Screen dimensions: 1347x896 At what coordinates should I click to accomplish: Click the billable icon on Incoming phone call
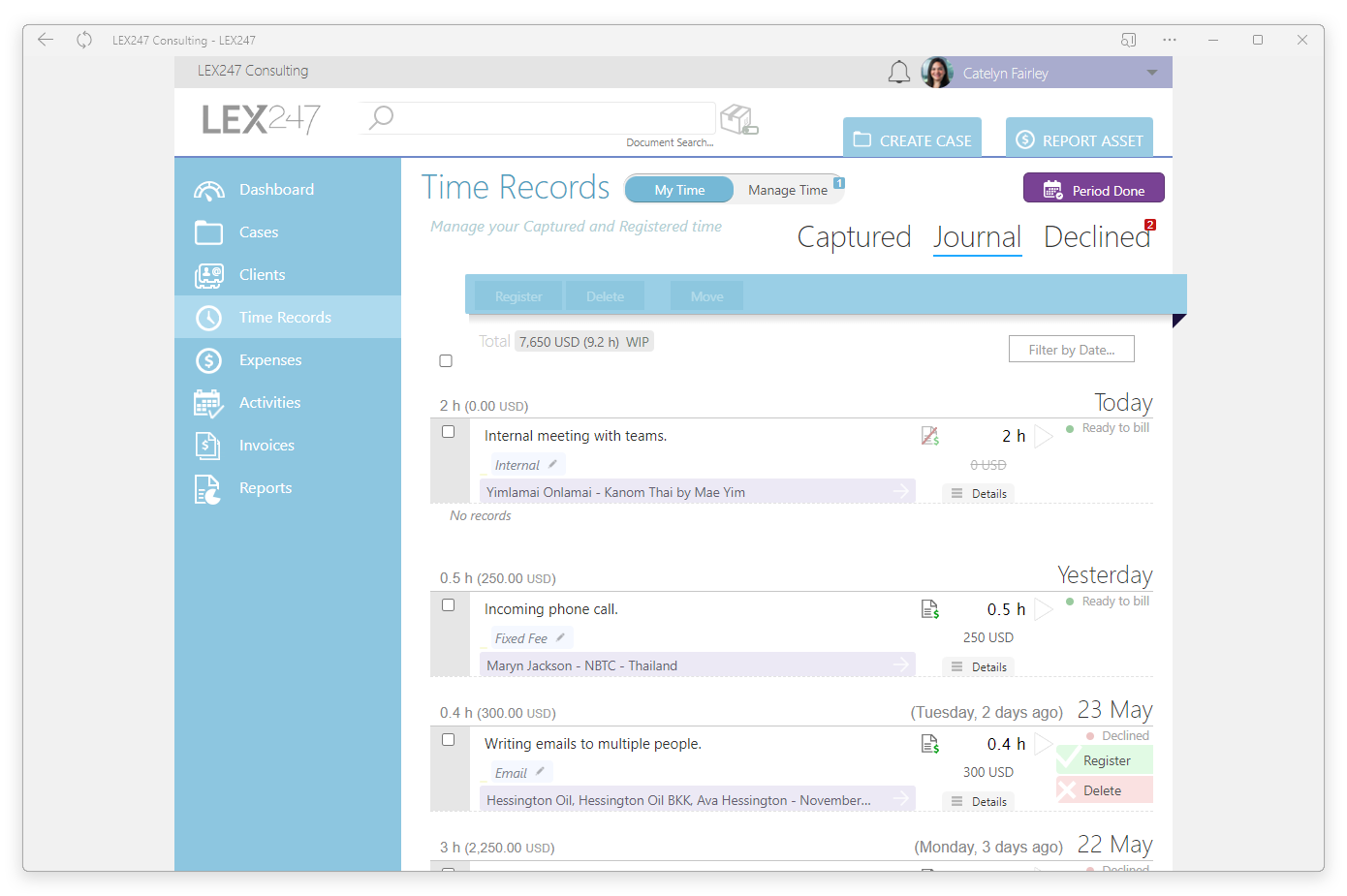pyautogui.click(x=930, y=609)
